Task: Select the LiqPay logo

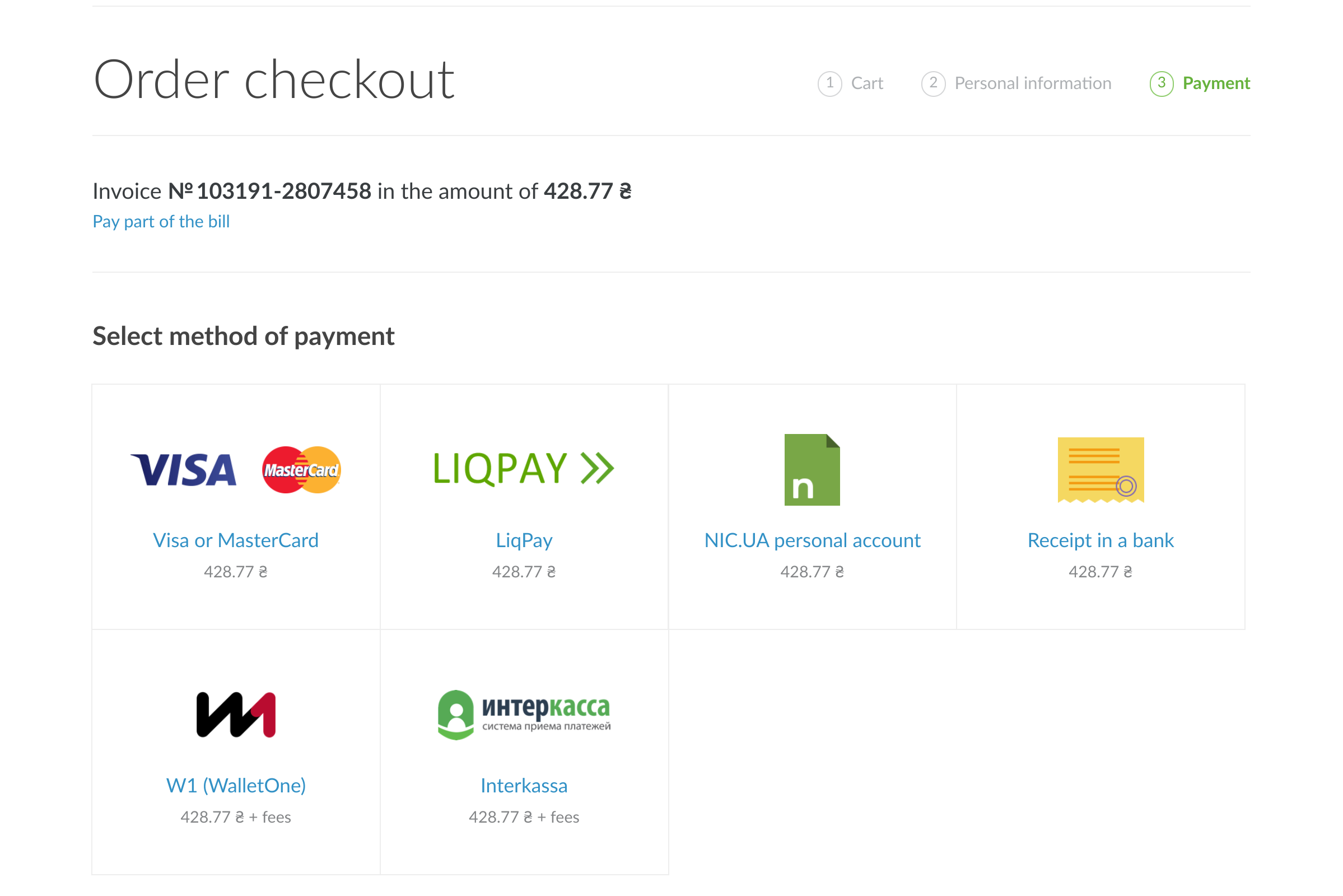Action: pos(524,469)
